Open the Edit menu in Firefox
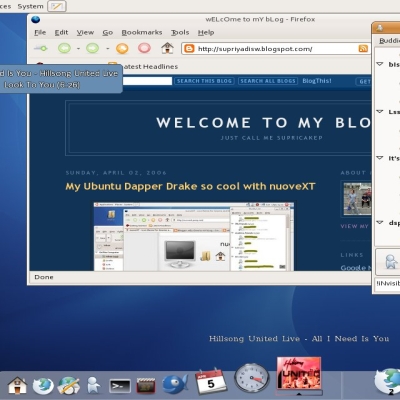 click(61, 32)
